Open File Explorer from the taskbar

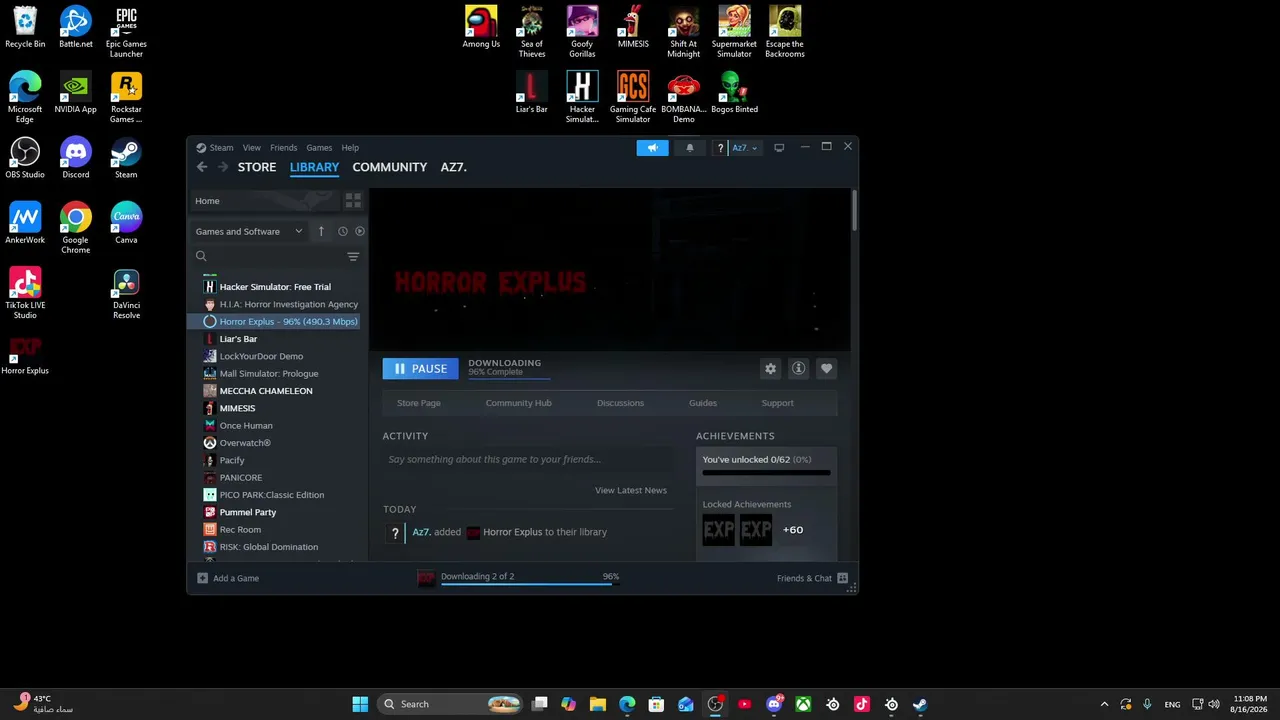point(598,704)
